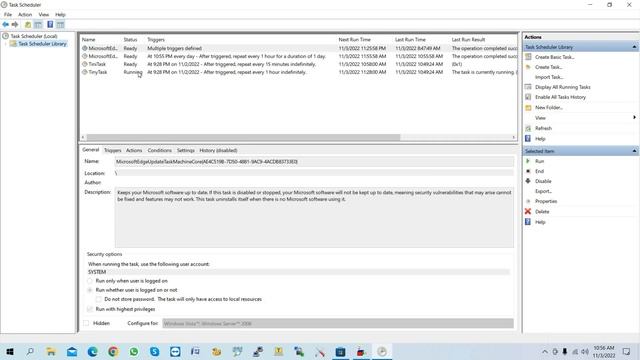Viewport: 640px width, 360px height.
Task: Click the Up One Level folder toolbar icon
Action: click(x=28, y=25)
